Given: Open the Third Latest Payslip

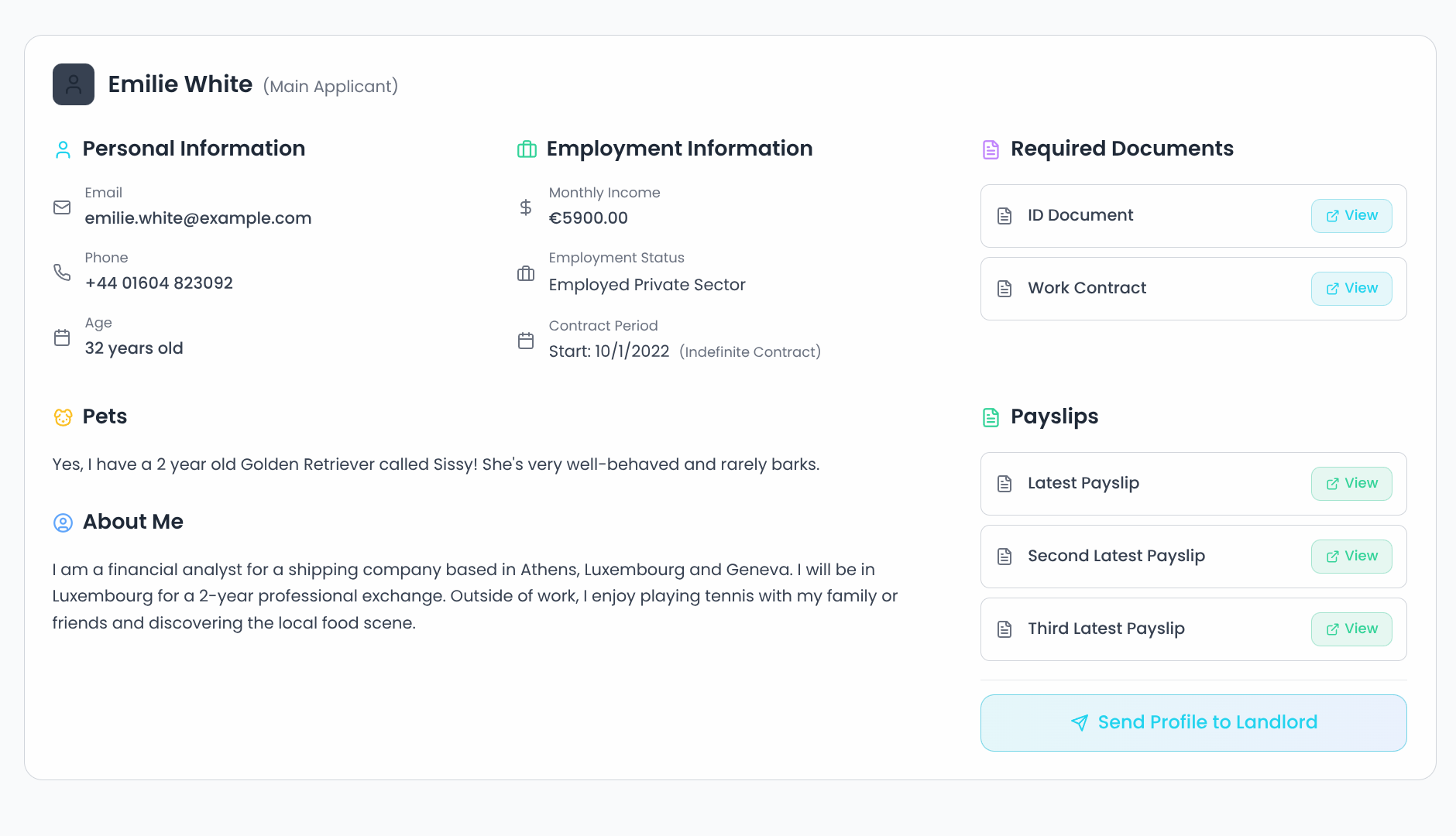Looking at the screenshot, I should [x=1351, y=629].
